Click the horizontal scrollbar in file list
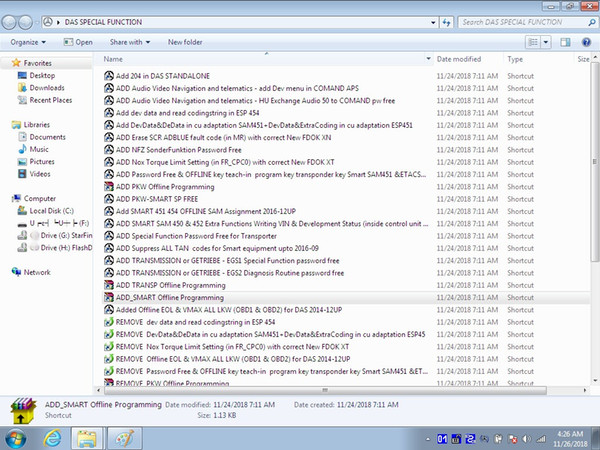Image resolution: width=600 pixels, height=450 pixels. [x=325, y=390]
